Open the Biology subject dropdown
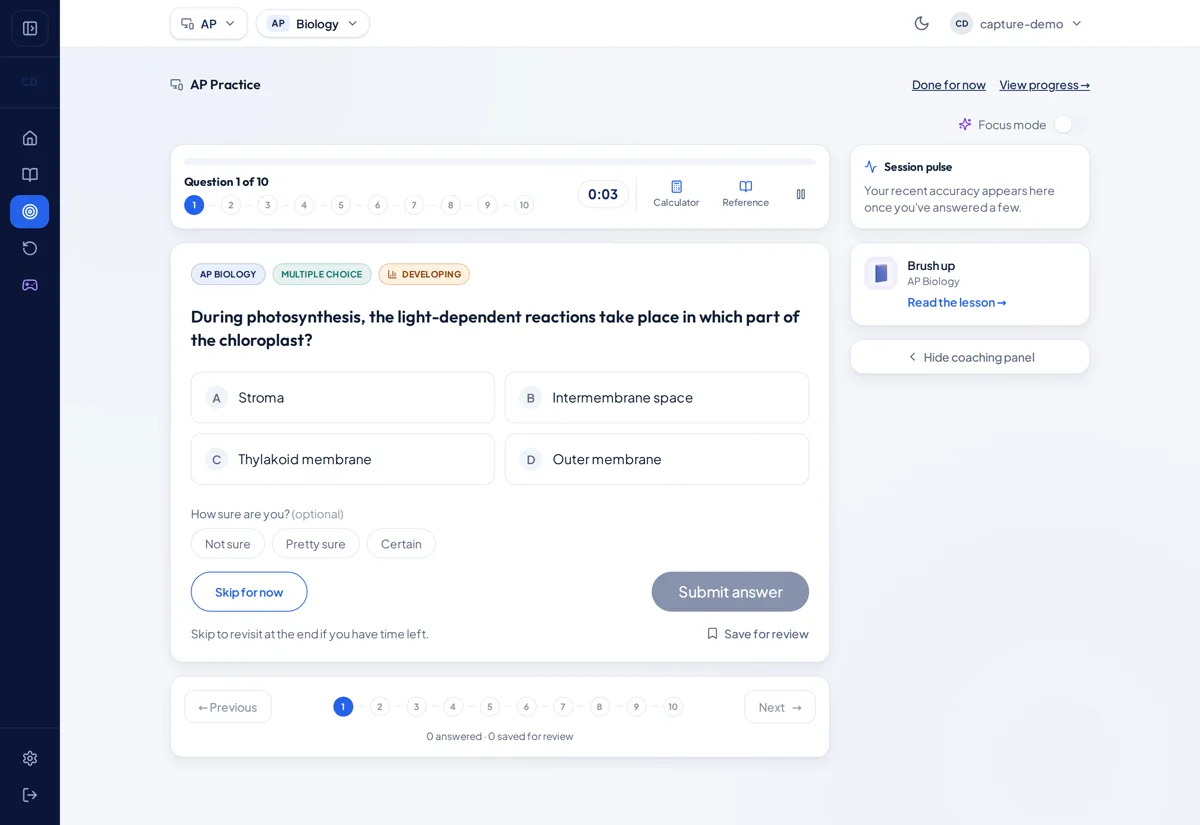1200x825 pixels. click(313, 23)
